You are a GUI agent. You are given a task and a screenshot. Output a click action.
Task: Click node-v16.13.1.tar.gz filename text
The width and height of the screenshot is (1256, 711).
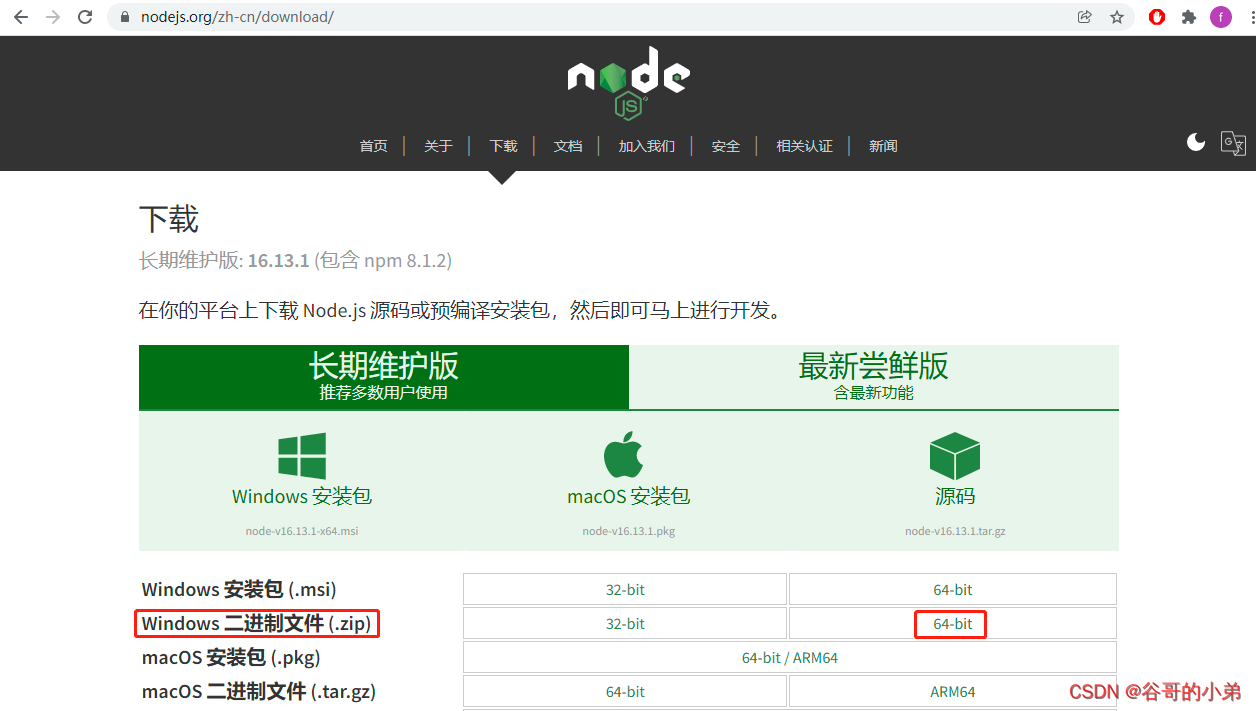(x=955, y=531)
